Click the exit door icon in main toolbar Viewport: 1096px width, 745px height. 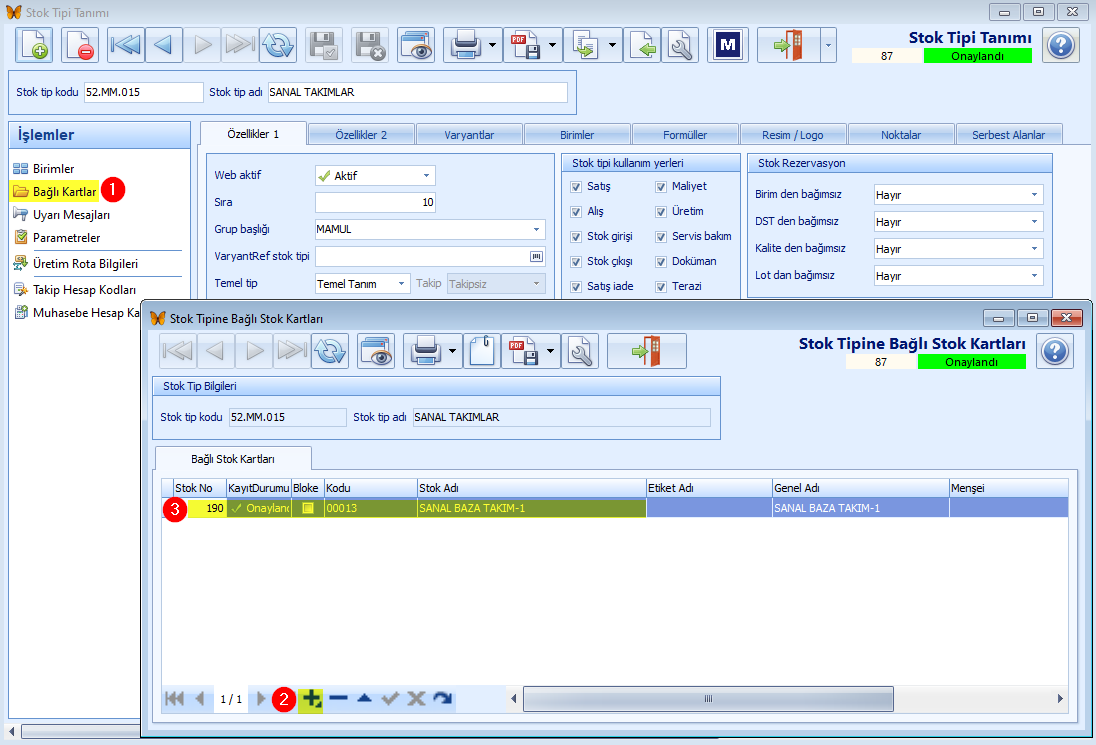point(788,45)
